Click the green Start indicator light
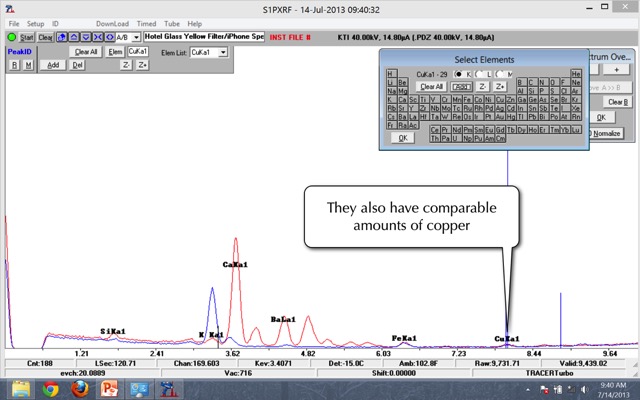Viewport: 640px width, 400px height. (x=12, y=37)
